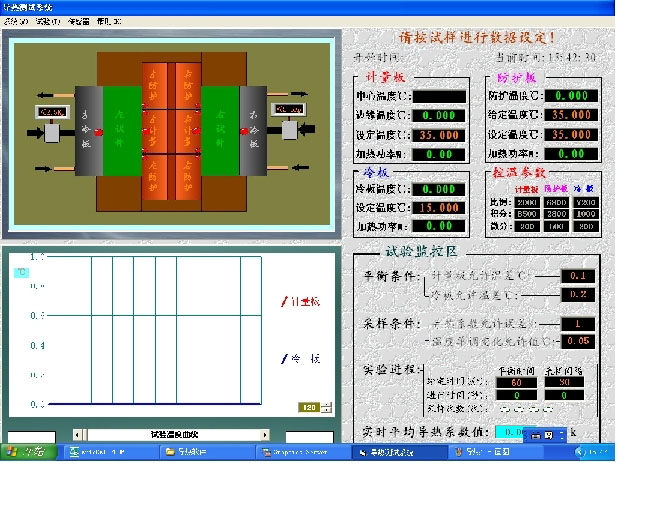Click the left pump box beside cold plate
This screenshot has height=509, width=668.
[50, 131]
